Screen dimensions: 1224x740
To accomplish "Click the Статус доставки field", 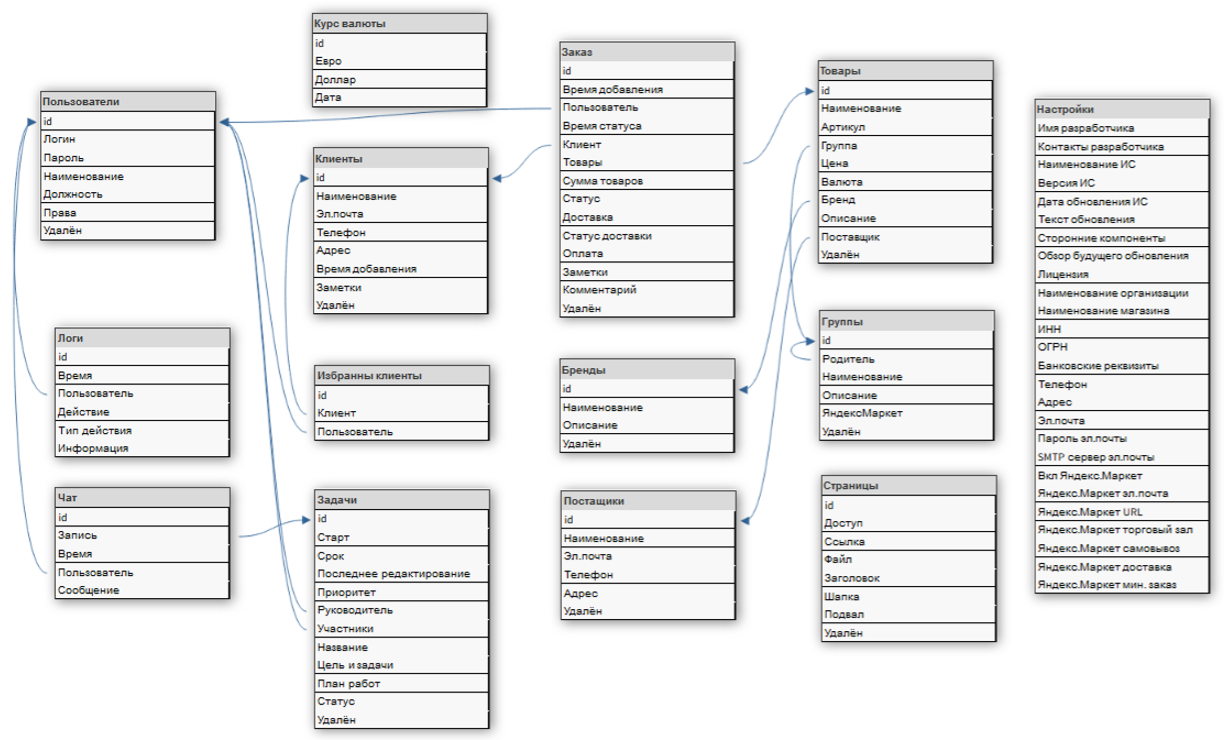I will coord(647,236).
